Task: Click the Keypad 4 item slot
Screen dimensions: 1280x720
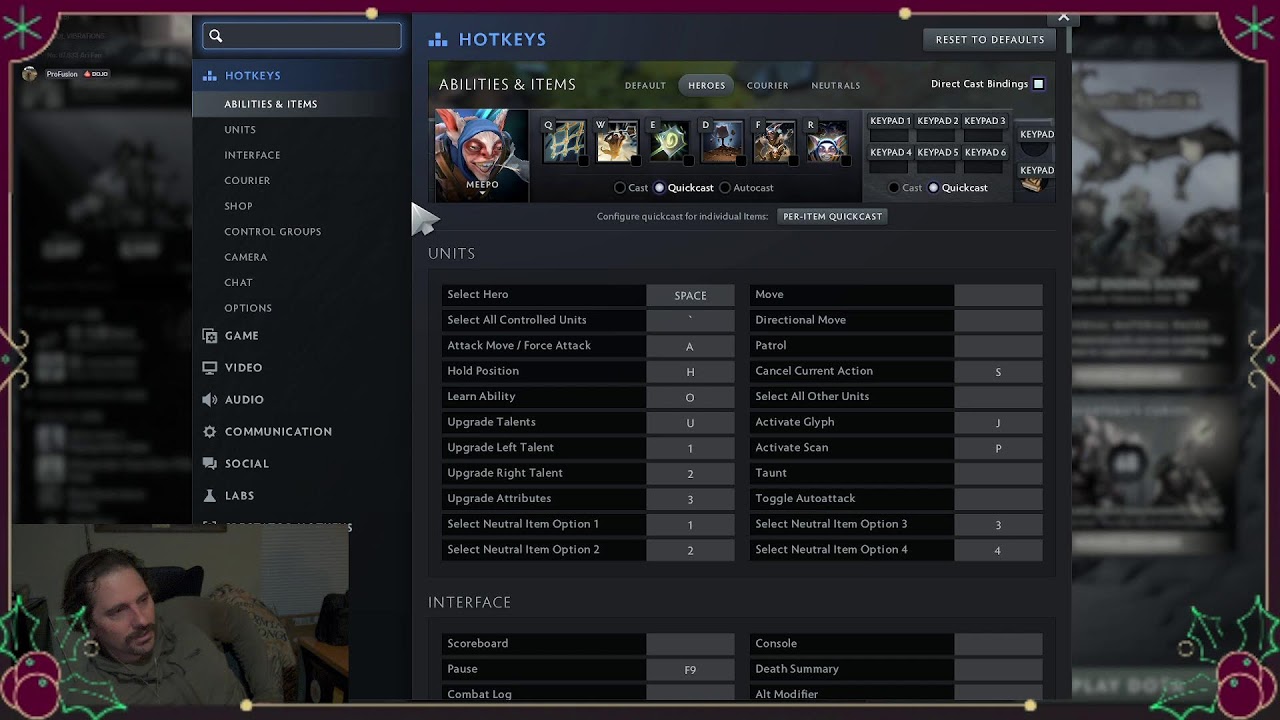Action: point(890,159)
